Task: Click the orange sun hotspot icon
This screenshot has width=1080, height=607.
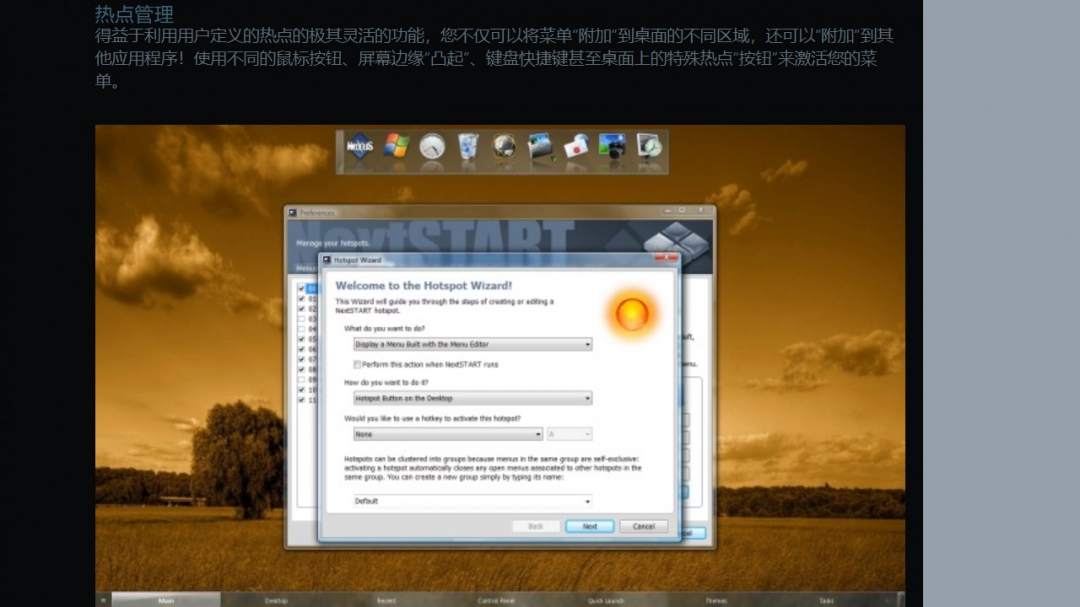Action: pyautogui.click(x=632, y=314)
